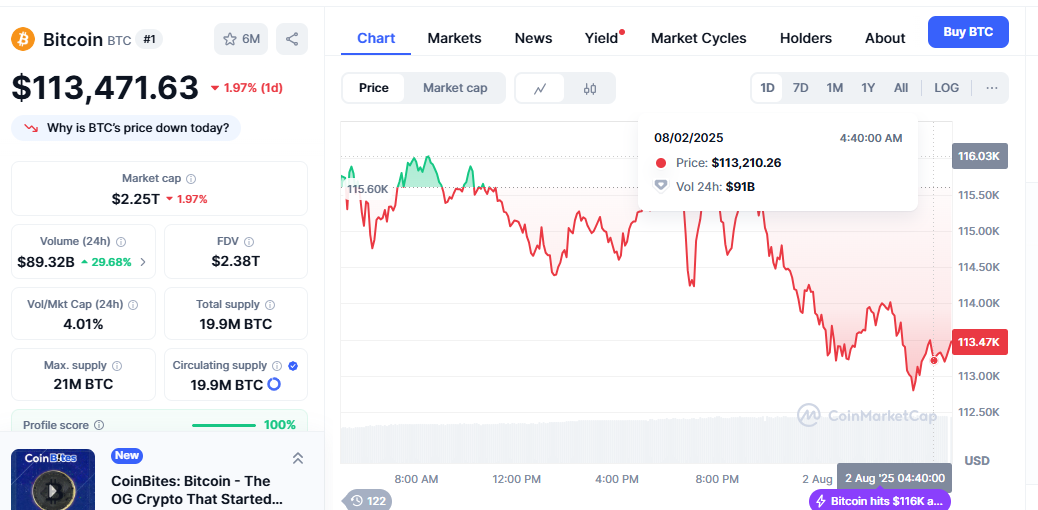Viewport: 1038px width, 510px height.
Task: Select the line chart view icon
Action: (540, 88)
